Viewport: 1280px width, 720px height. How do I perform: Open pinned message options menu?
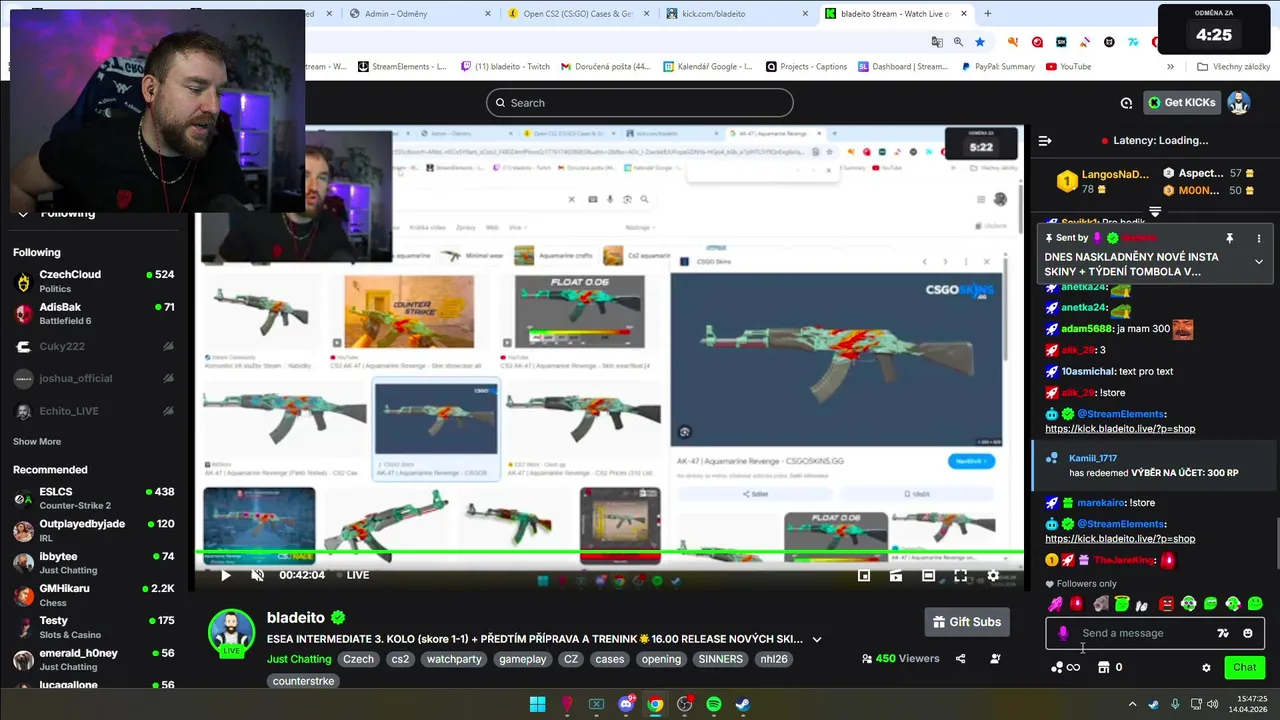point(1259,238)
